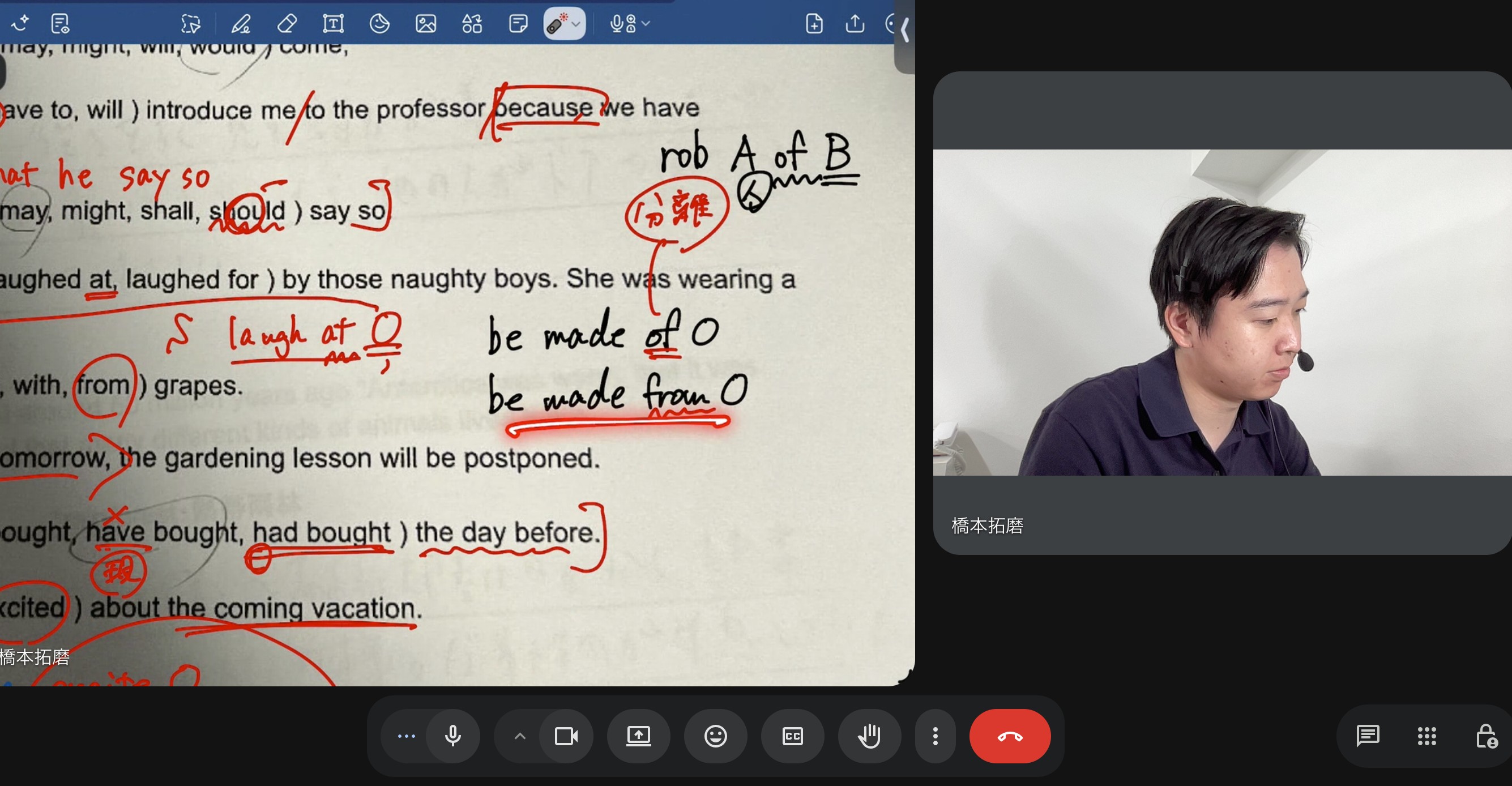Open more options vertical dots menu
The height and width of the screenshot is (786, 1512).
pos(935,736)
